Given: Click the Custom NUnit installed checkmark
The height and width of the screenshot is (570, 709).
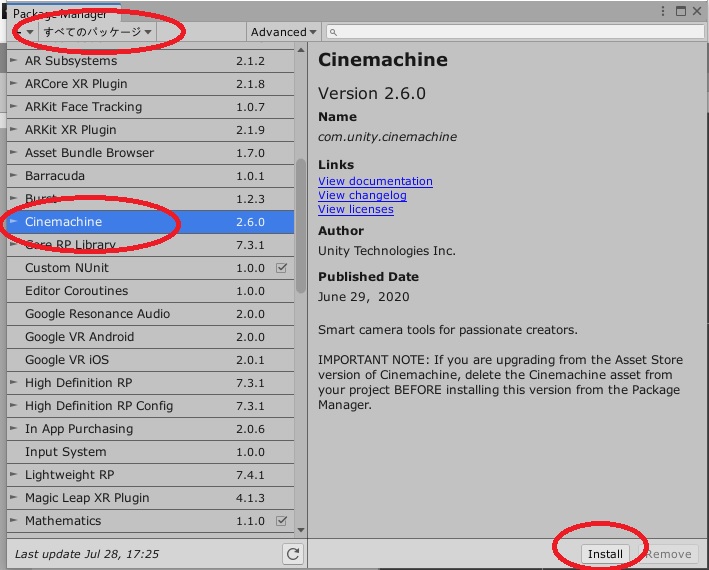Looking at the screenshot, I should tap(281, 268).
